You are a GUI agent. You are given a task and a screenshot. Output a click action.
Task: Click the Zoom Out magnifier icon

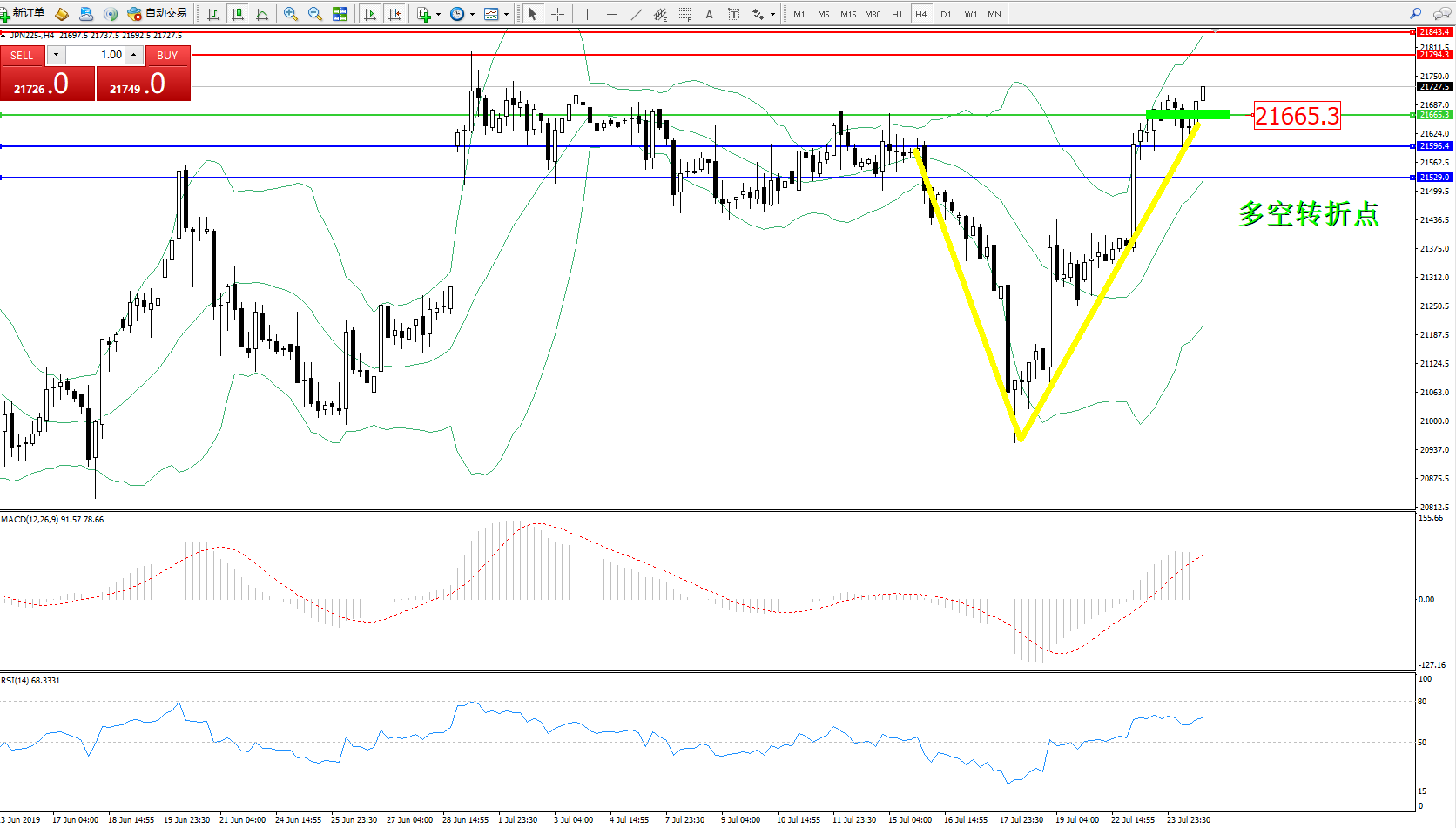314,14
